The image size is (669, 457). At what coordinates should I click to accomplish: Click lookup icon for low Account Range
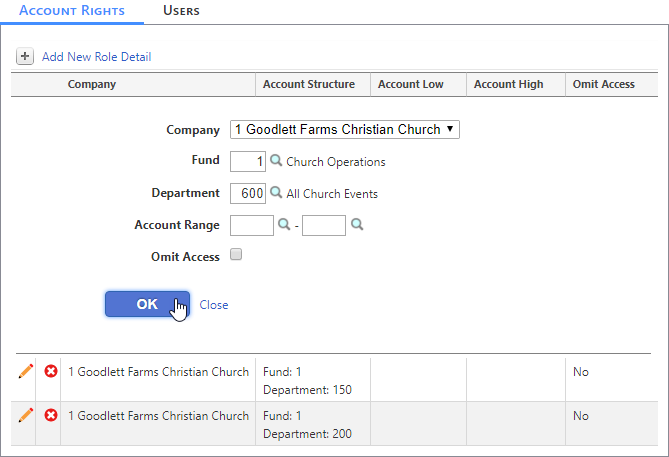[284, 225]
